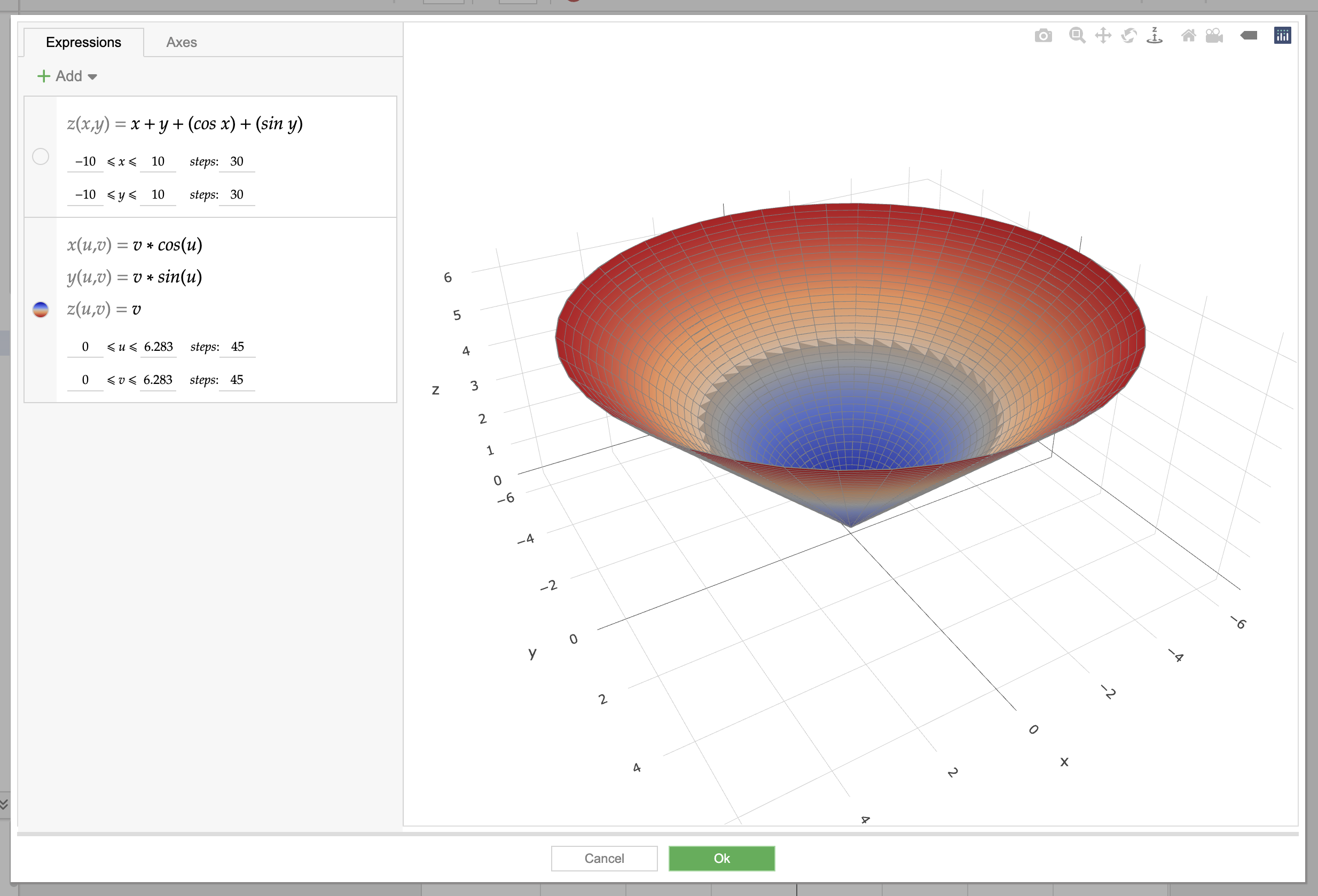Reset camera to last saved view
Viewport: 1318px width, 896px height.
1214,36
